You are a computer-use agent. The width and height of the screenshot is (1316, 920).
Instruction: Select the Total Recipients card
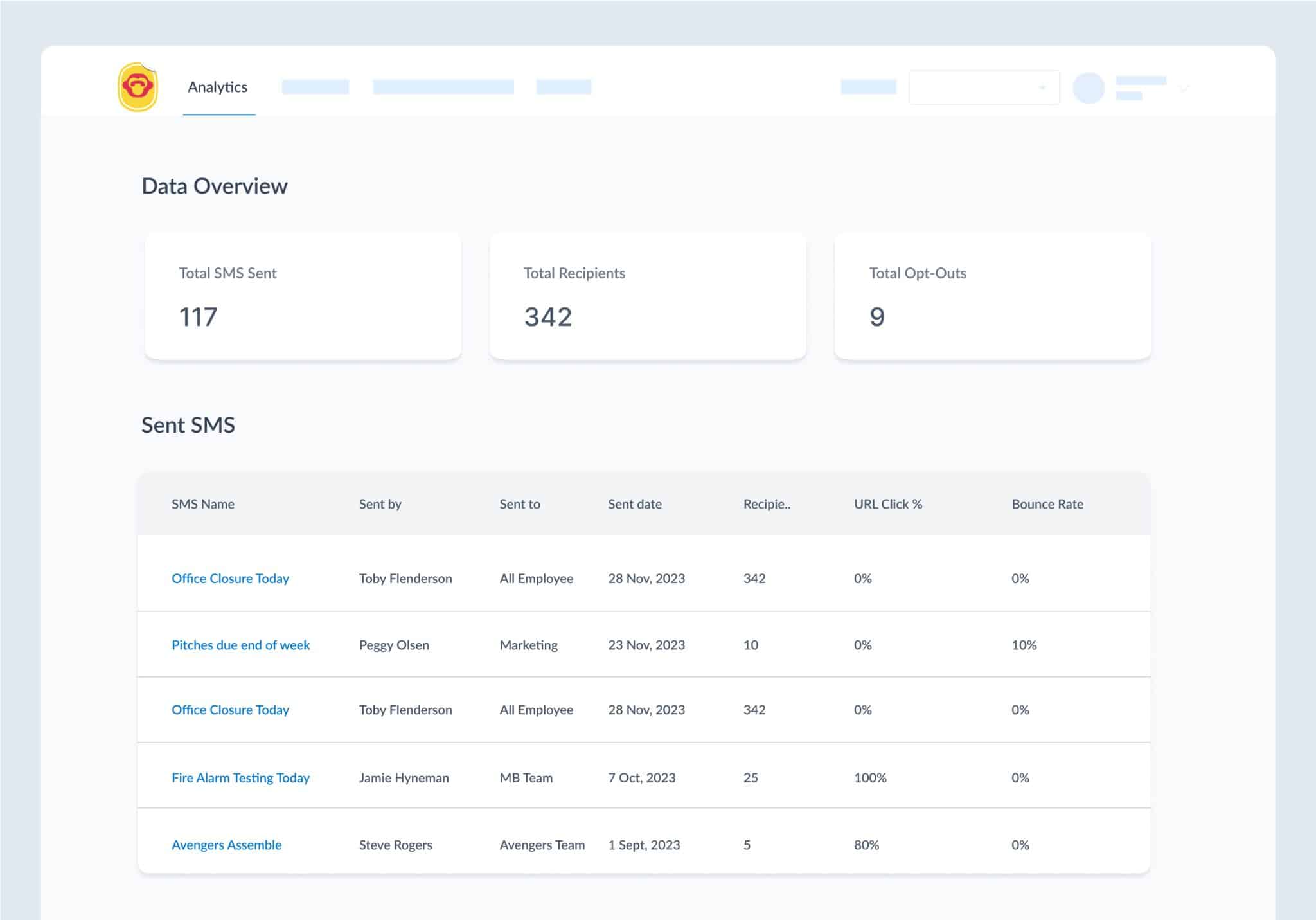(647, 296)
